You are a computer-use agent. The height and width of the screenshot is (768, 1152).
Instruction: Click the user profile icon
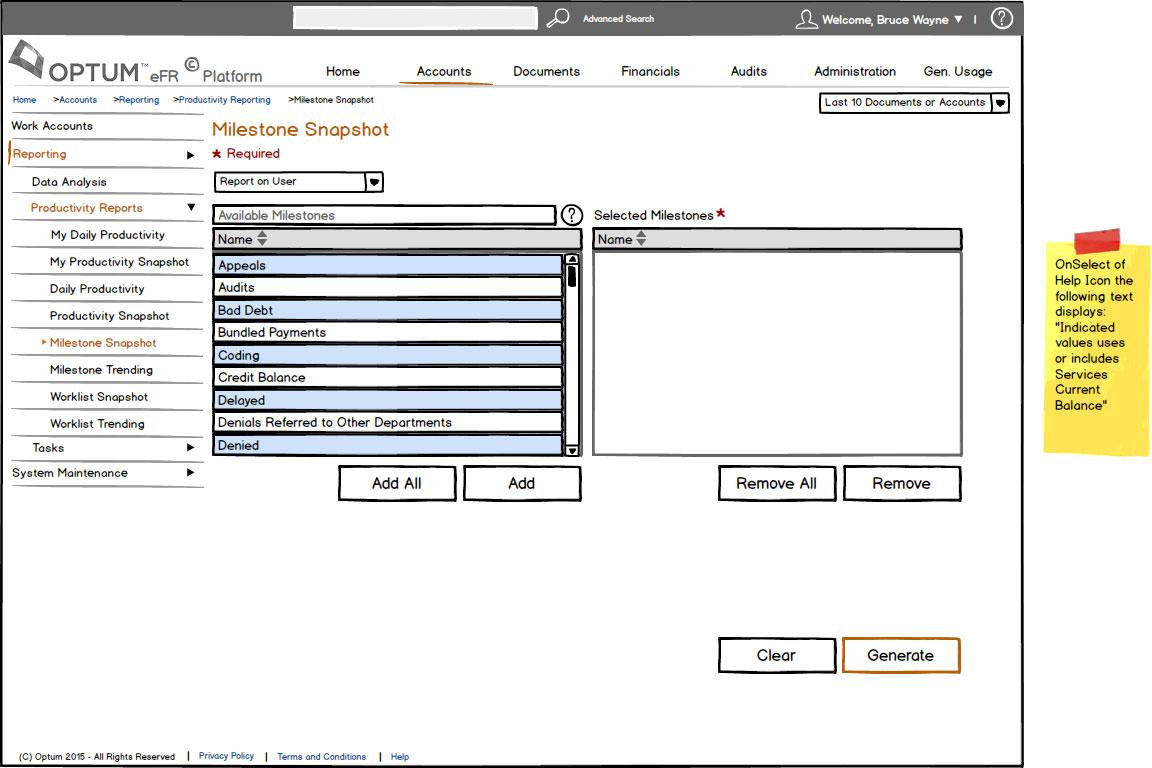click(806, 19)
